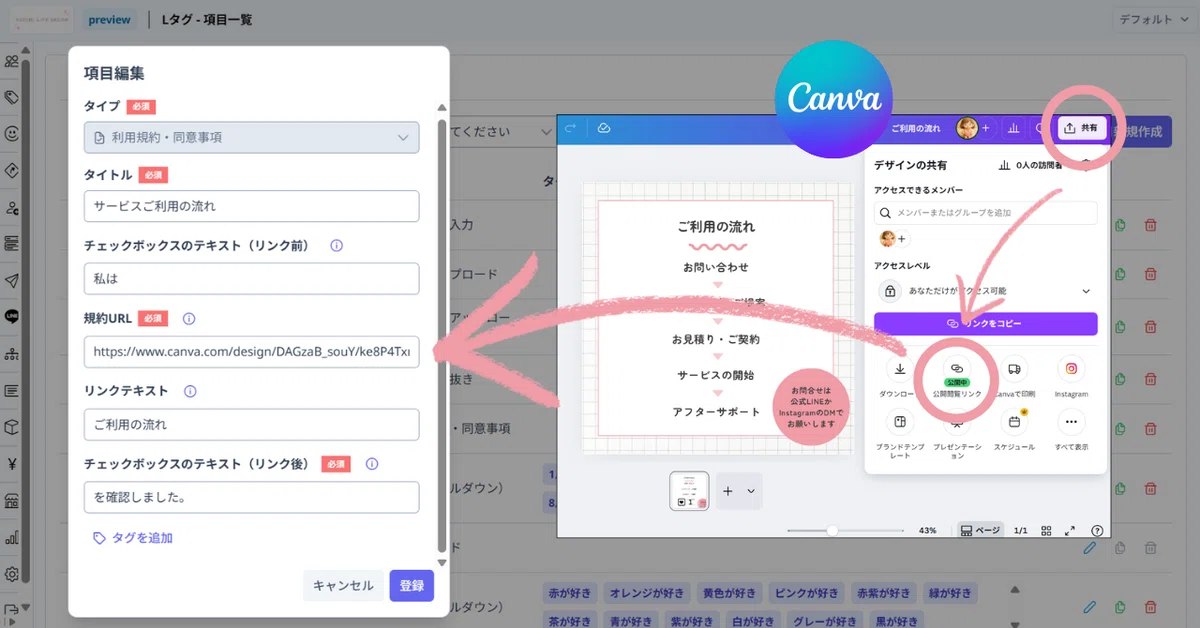Click the Canva user avatar in toolbar
Image resolution: width=1200 pixels, height=628 pixels.
(x=967, y=128)
